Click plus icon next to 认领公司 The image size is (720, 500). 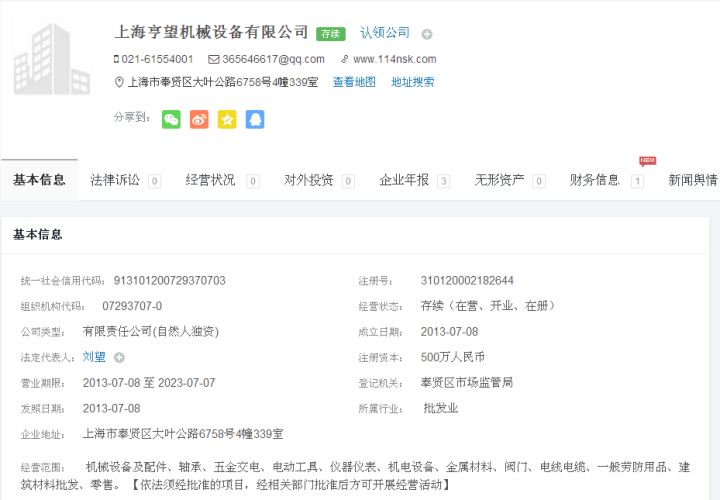(x=427, y=34)
